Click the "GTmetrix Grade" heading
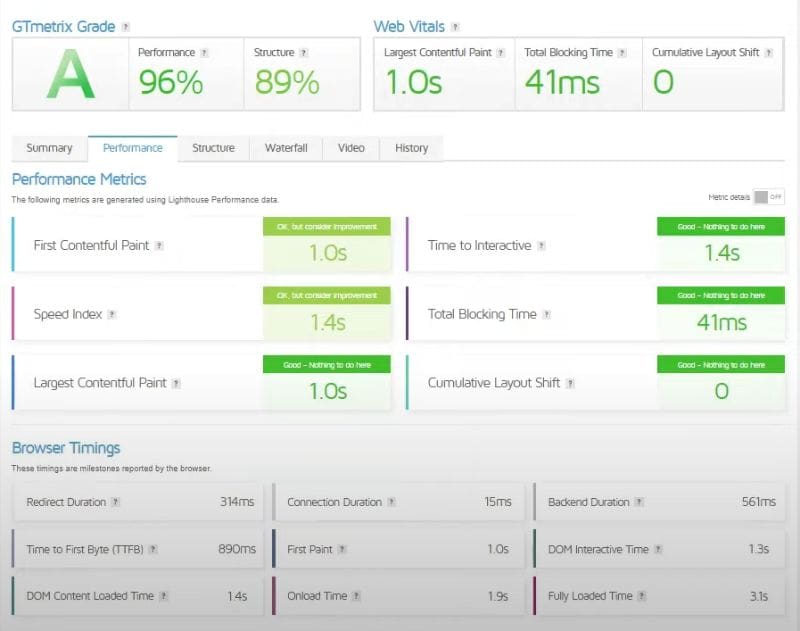Image resolution: width=800 pixels, height=631 pixels. 64,27
